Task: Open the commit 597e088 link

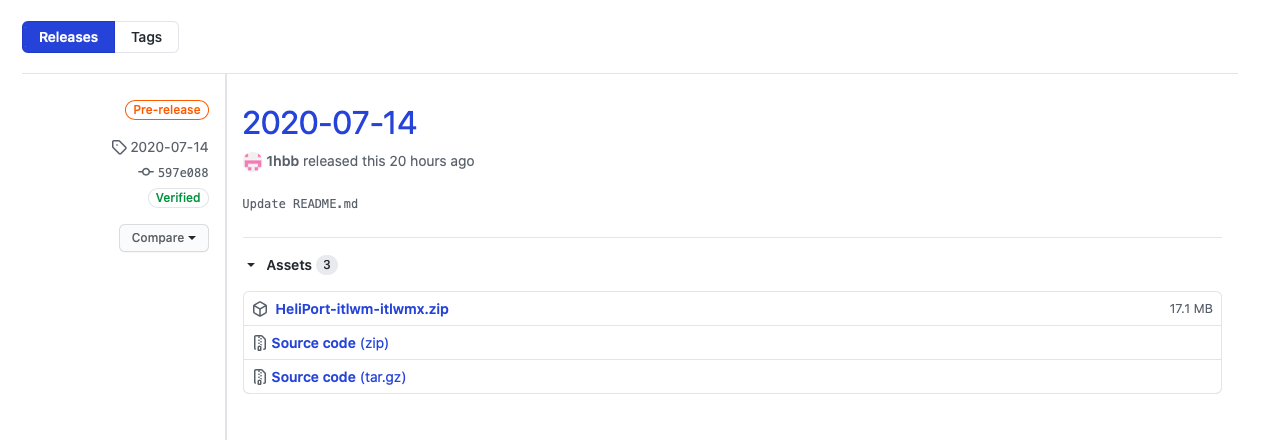Action: [183, 173]
